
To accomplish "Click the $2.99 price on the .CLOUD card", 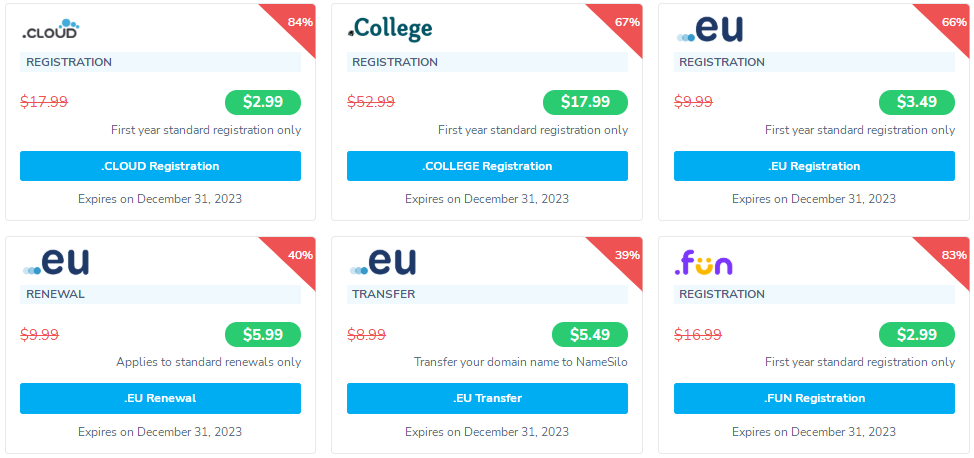I will [263, 102].
